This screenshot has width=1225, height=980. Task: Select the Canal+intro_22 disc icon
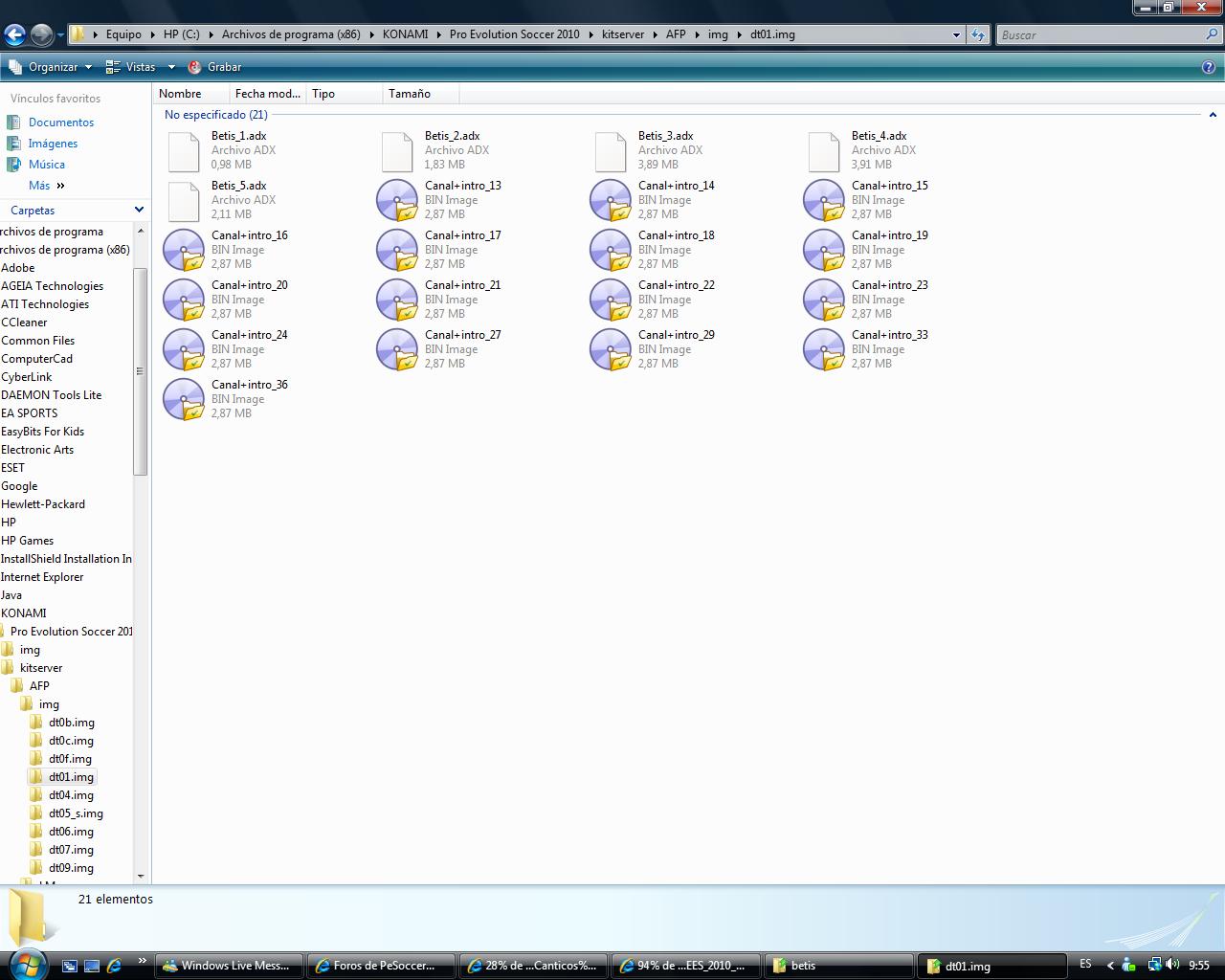[610, 300]
